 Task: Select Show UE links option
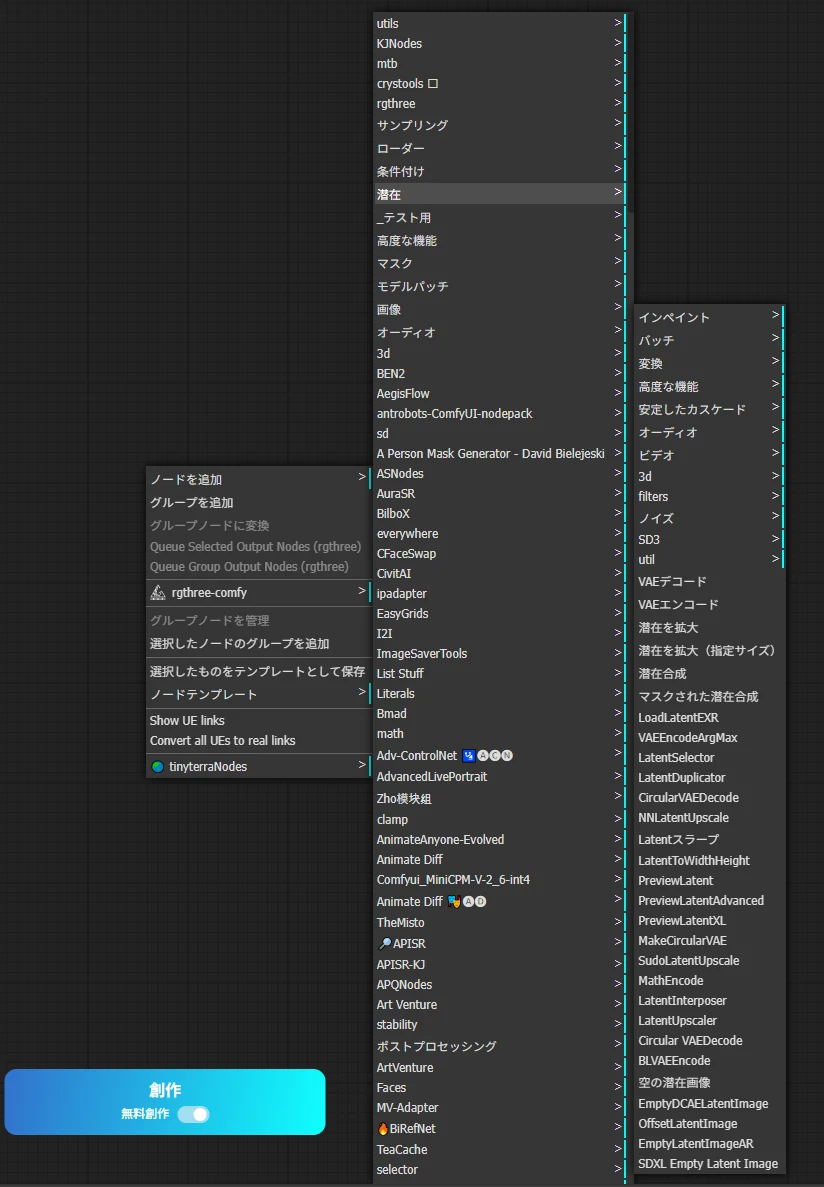(x=187, y=721)
